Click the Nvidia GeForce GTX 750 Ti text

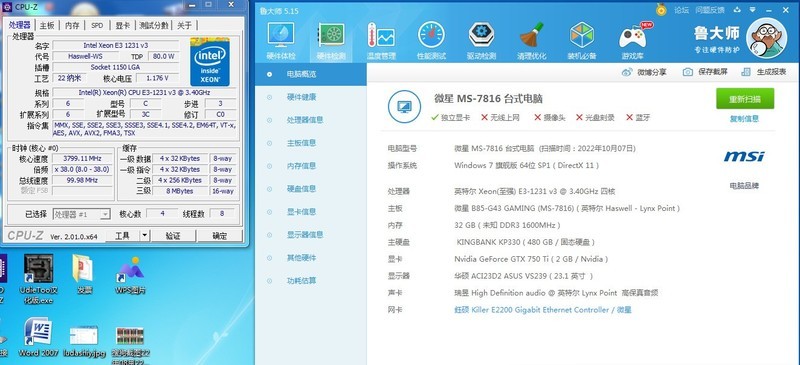click(531, 259)
